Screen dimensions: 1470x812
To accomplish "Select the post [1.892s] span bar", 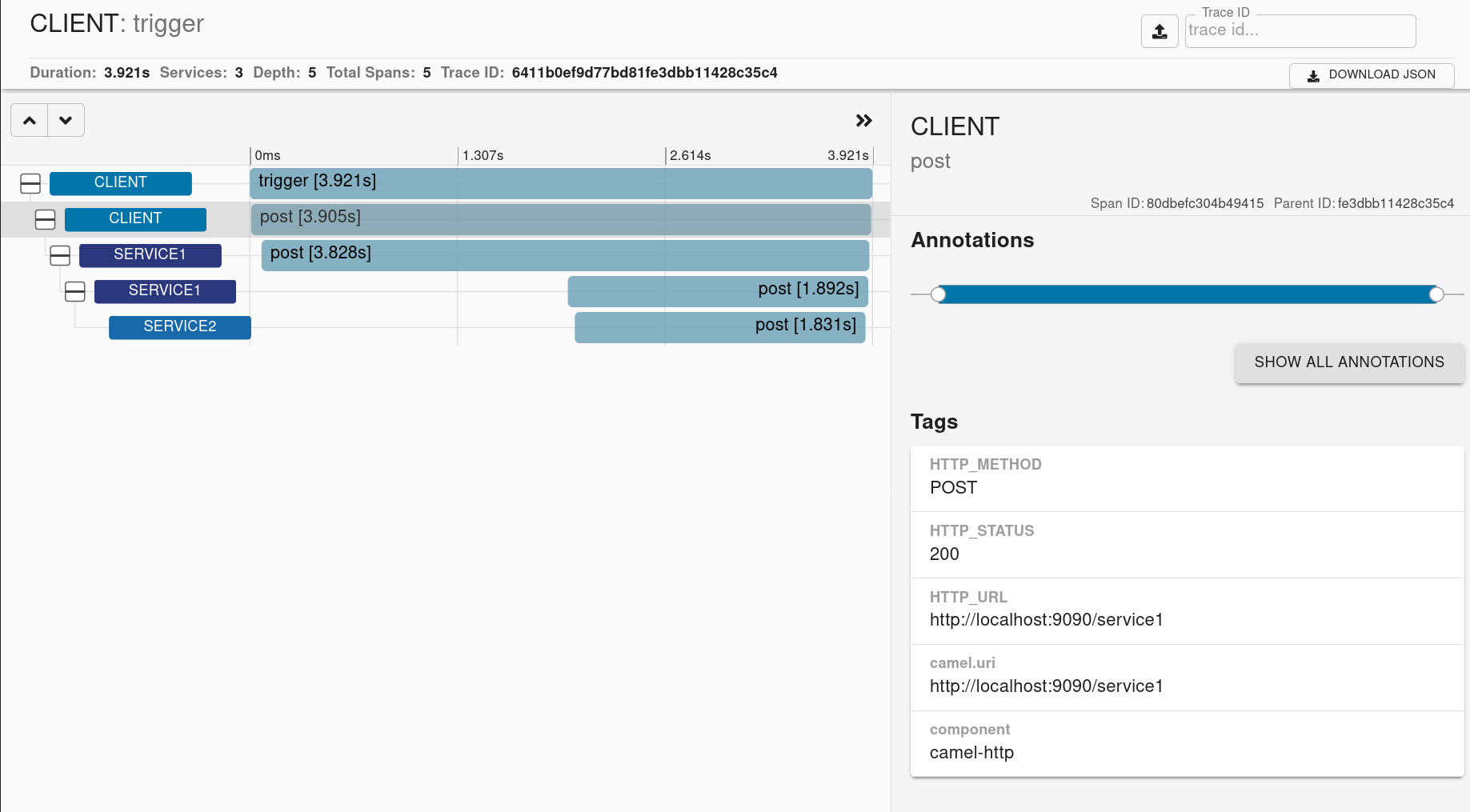I will click(717, 291).
